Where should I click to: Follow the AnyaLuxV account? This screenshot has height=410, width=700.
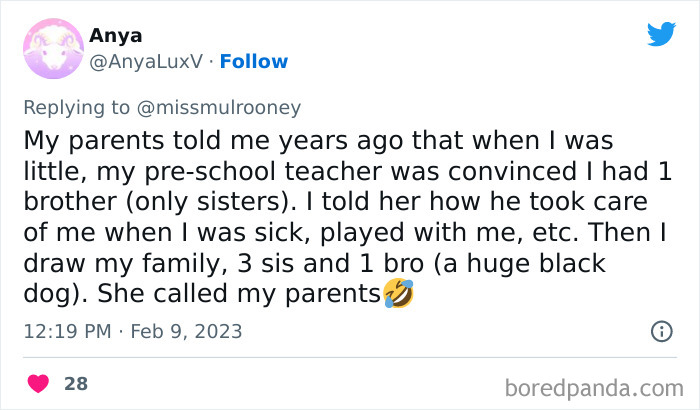click(x=254, y=61)
